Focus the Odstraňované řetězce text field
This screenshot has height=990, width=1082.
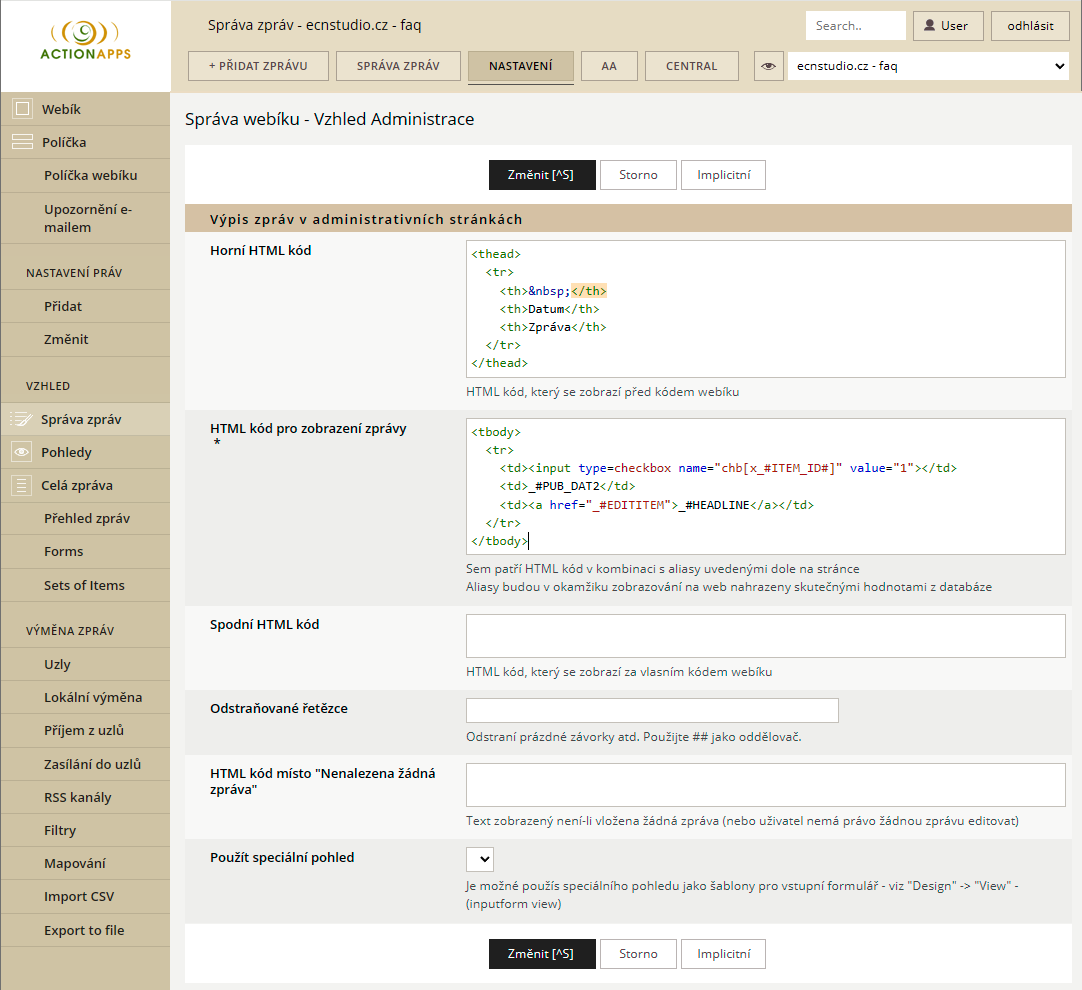[x=652, y=710]
